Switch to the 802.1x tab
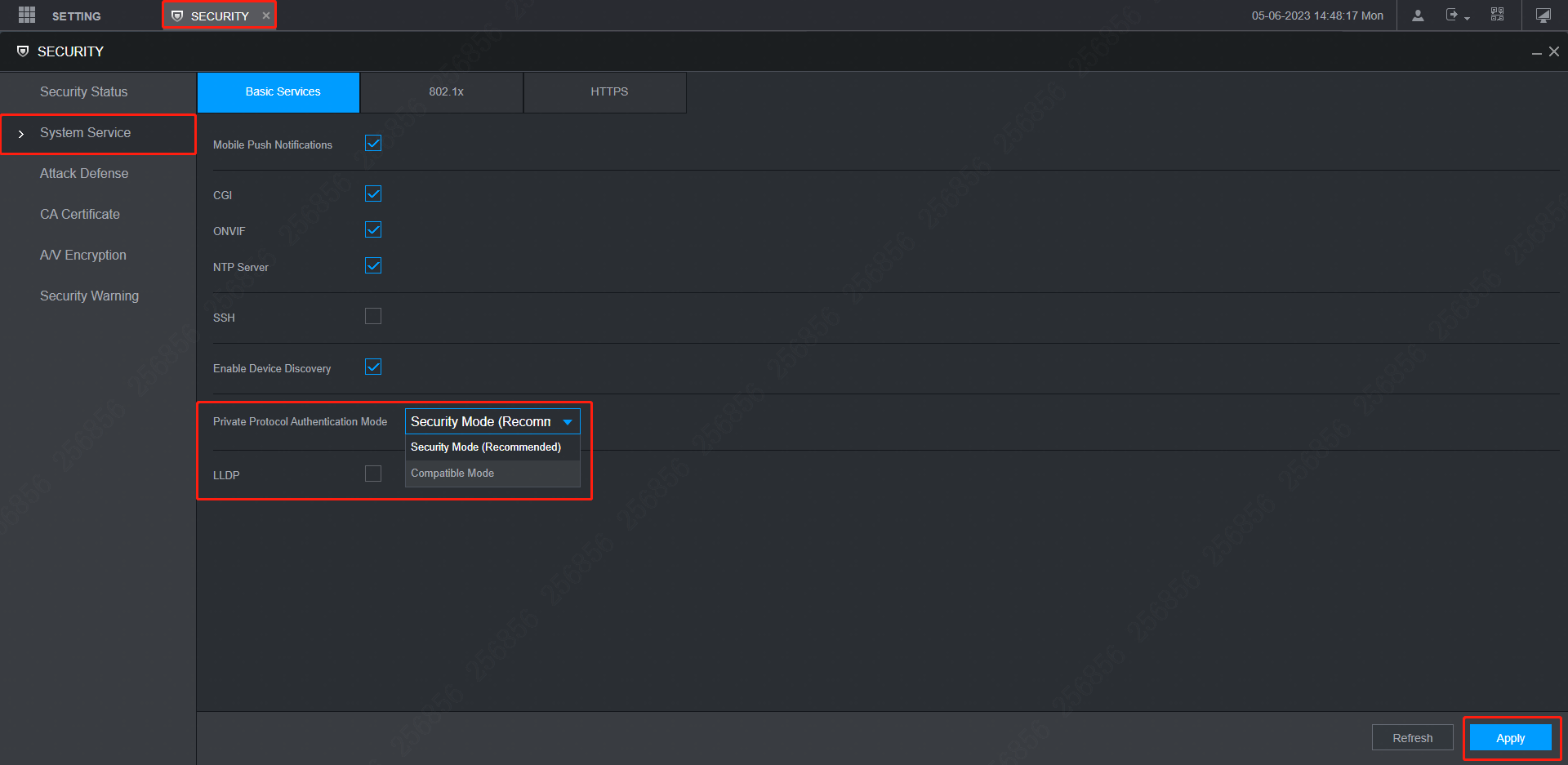The height and width of the screenshot is (765, 1568). 445,91
